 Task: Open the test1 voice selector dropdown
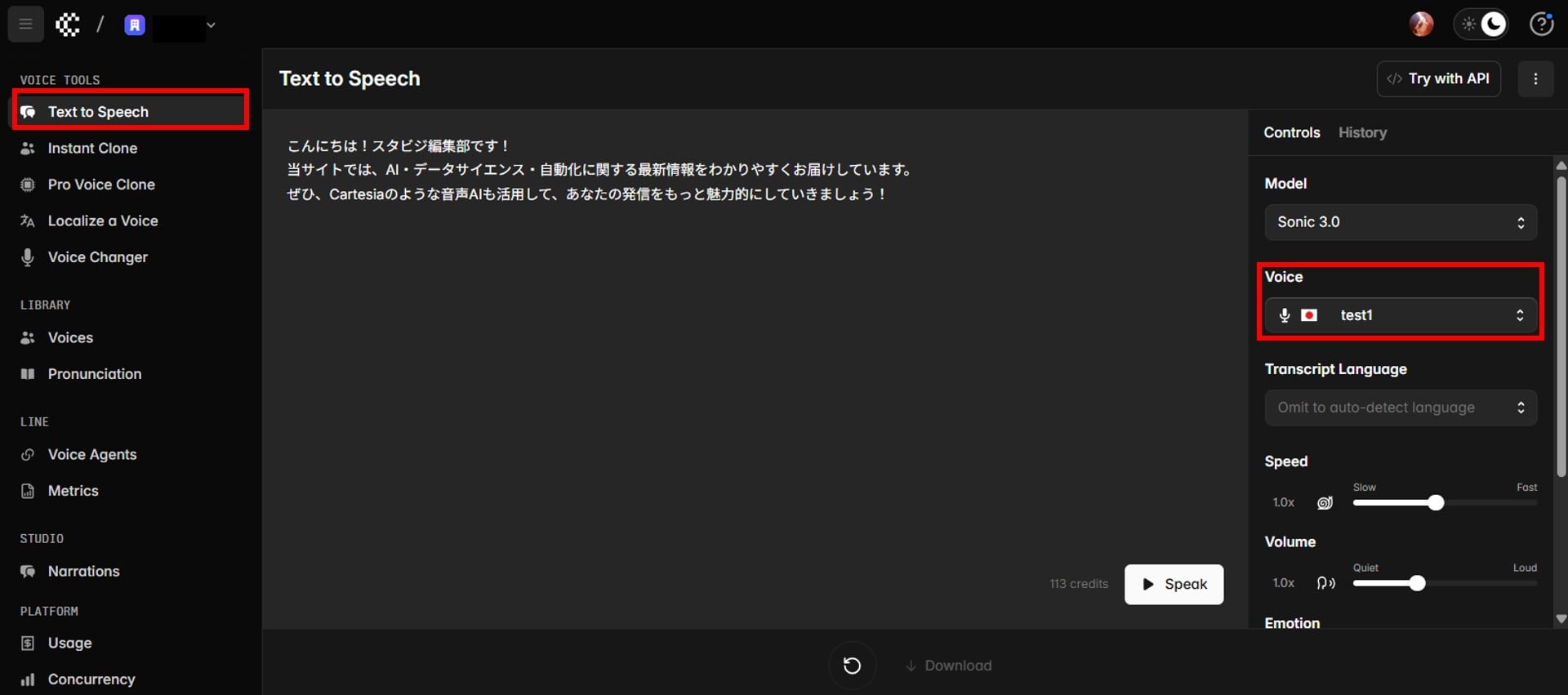click(1400, 315)
